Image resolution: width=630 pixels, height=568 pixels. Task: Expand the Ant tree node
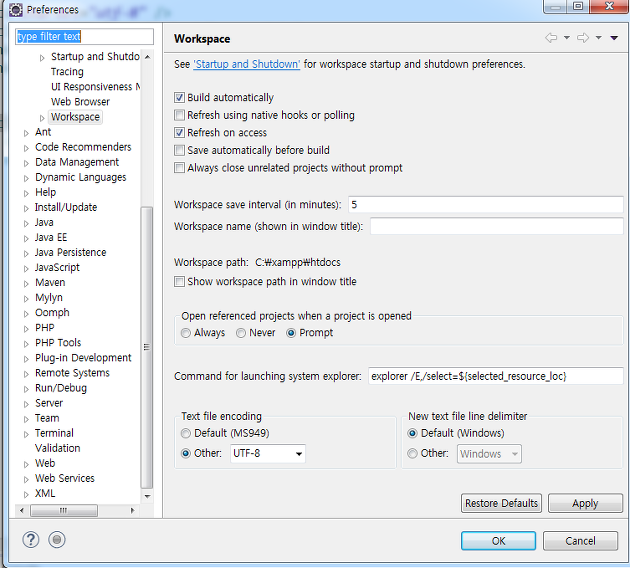26,133
